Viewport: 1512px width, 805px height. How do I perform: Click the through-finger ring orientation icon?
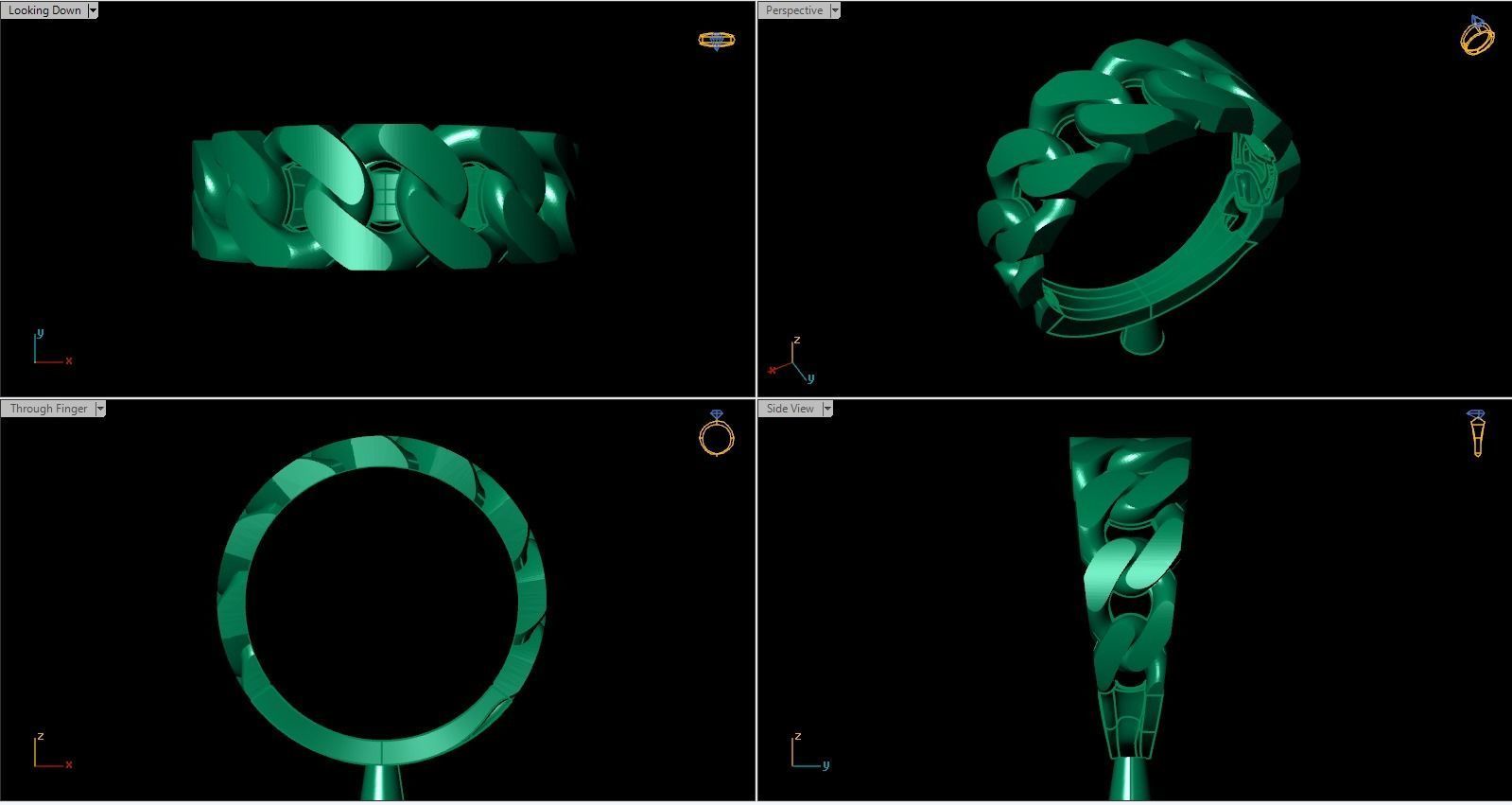[716, 433]
